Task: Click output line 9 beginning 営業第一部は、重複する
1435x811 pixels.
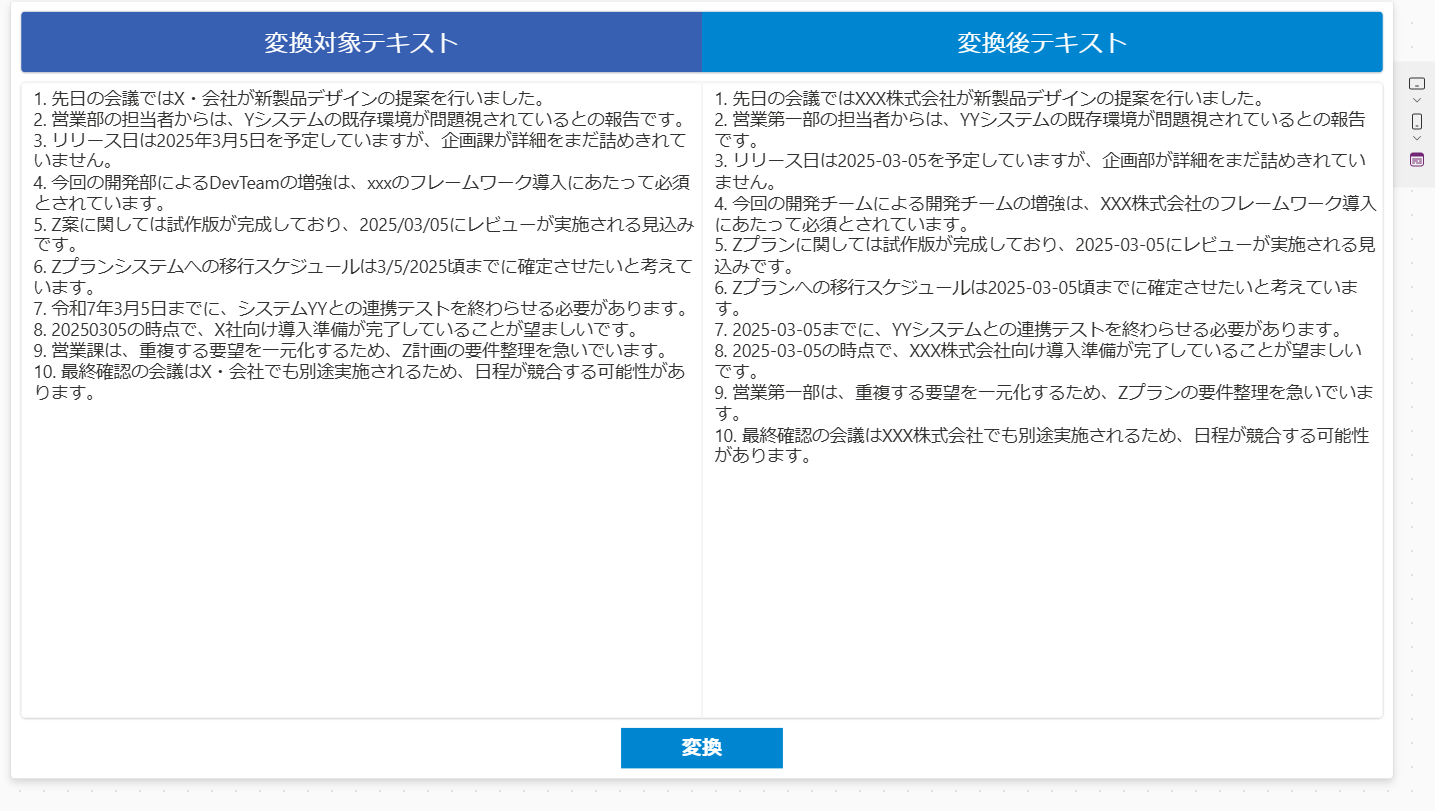Action: [1043, 402]
